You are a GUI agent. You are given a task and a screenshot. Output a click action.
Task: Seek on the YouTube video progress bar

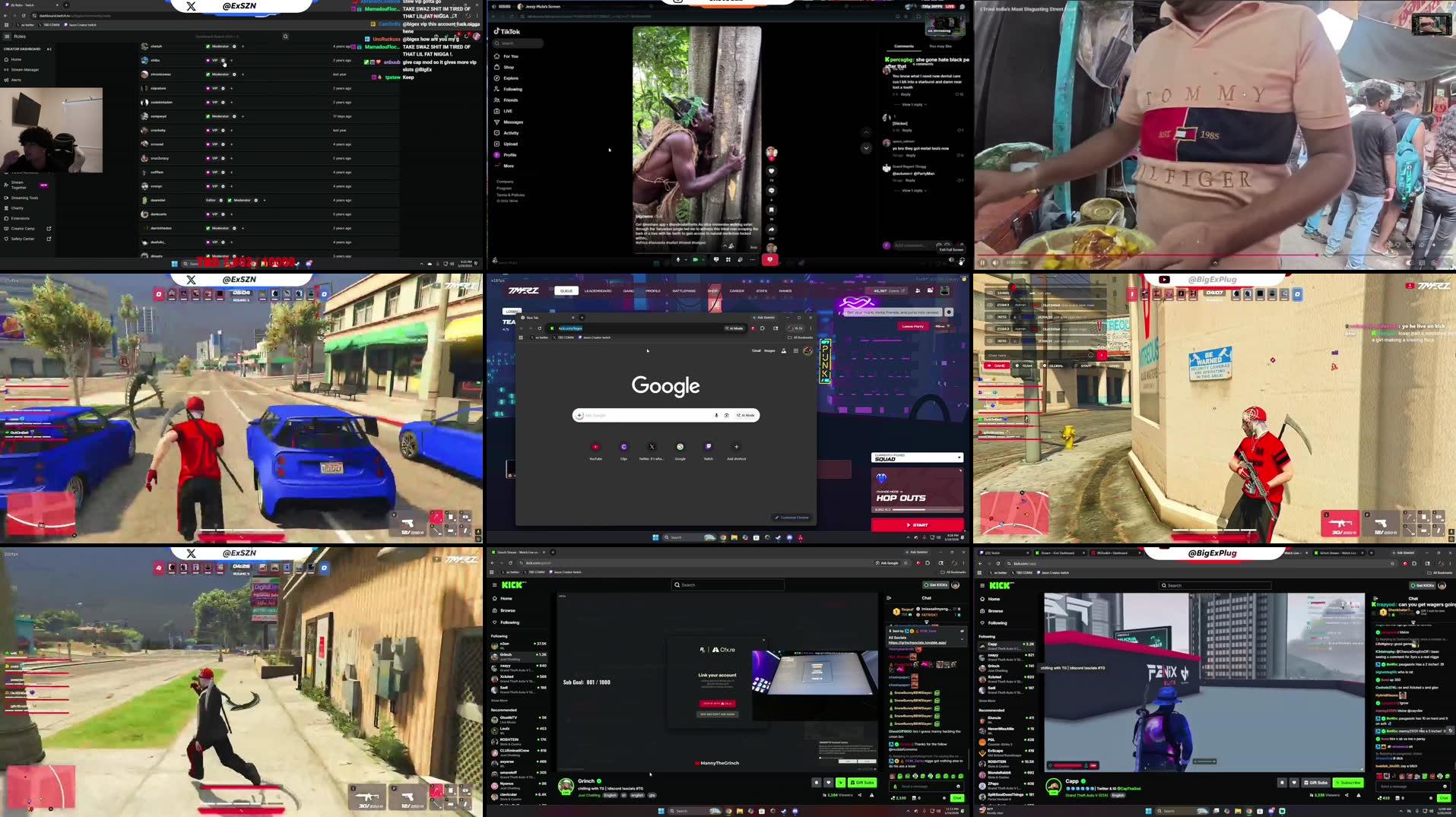tap(1214, 255)
